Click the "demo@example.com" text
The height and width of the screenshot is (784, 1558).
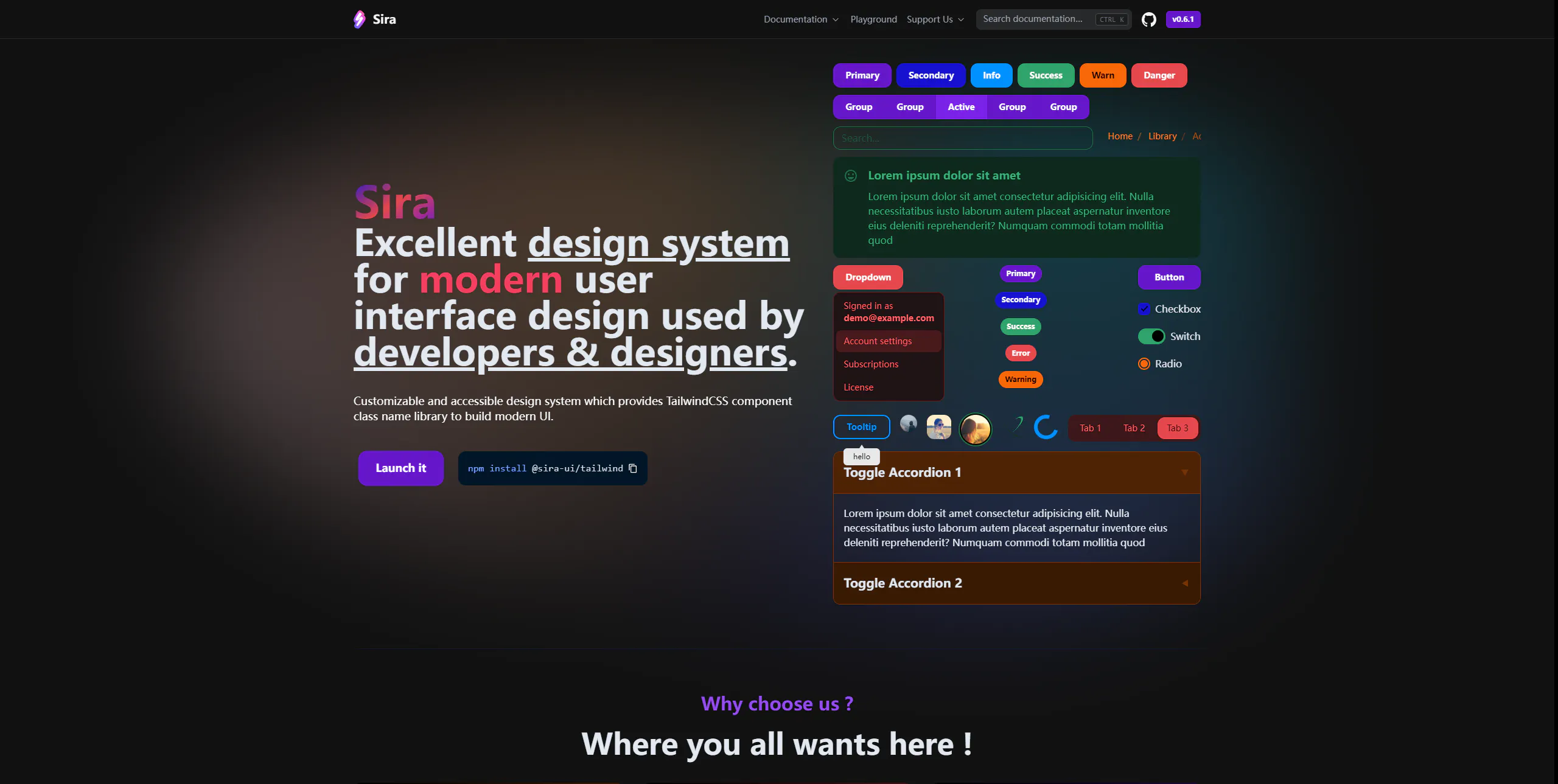click(x=889, y=318)
